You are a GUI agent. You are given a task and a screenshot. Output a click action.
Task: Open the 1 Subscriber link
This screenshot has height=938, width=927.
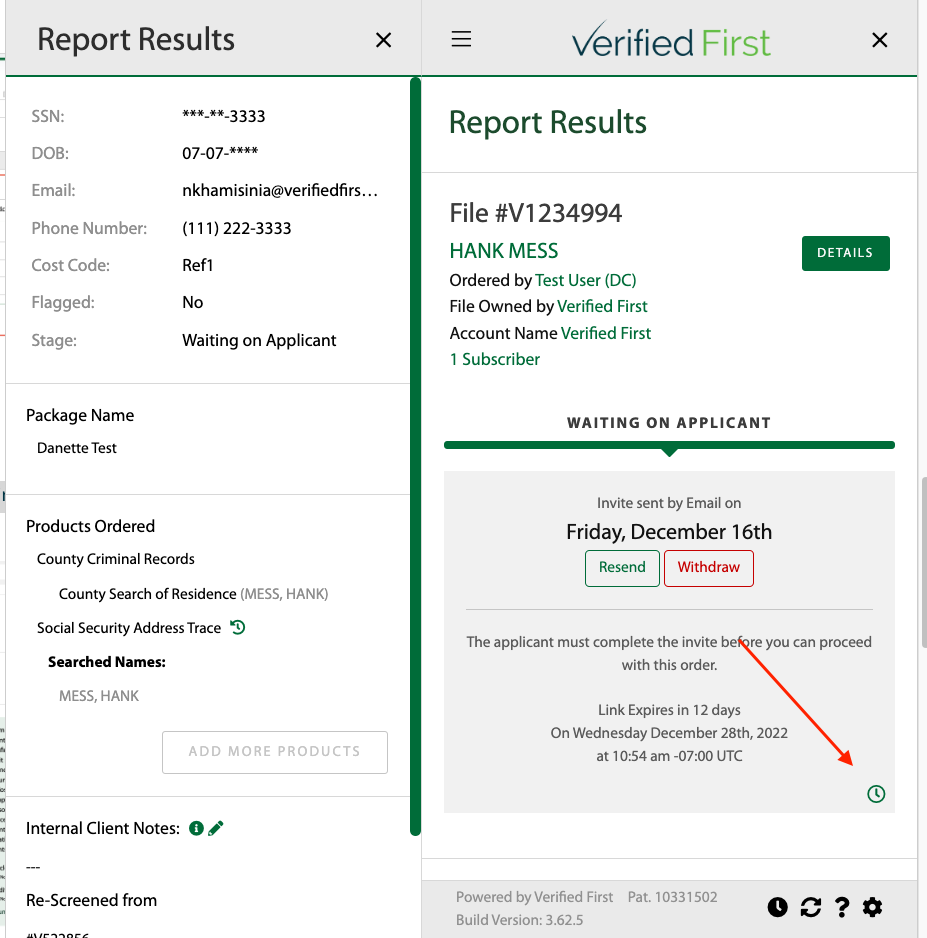(495, 360)
